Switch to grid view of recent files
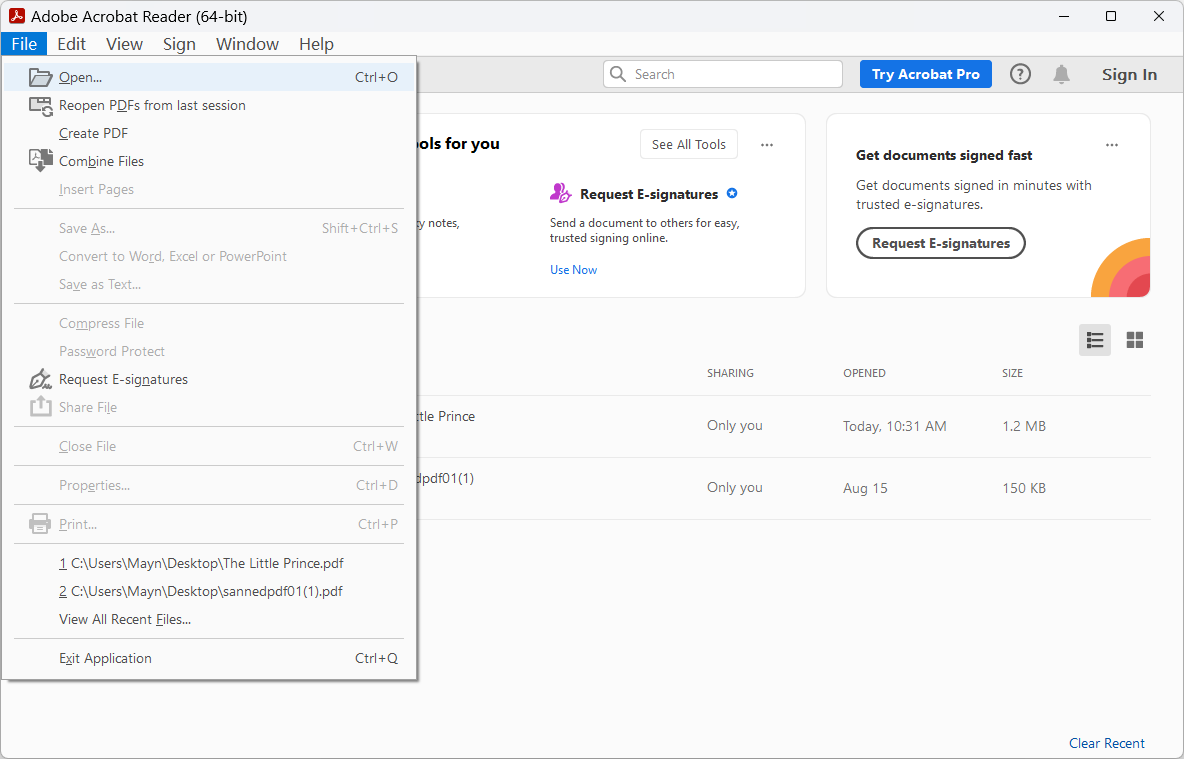 pyautogui.click(x=1134, y=340)
